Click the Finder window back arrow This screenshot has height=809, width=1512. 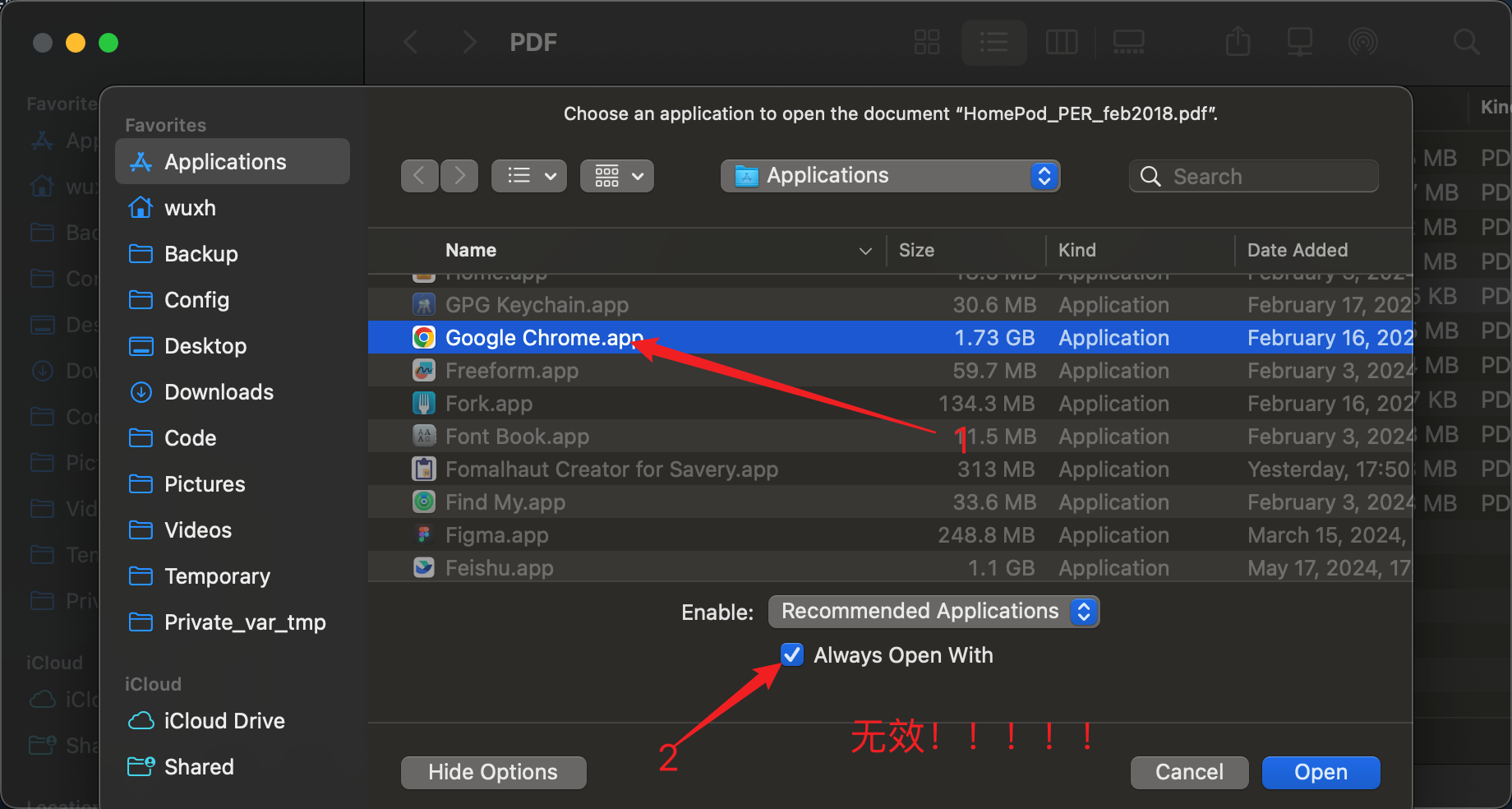[x=412, y=42]
